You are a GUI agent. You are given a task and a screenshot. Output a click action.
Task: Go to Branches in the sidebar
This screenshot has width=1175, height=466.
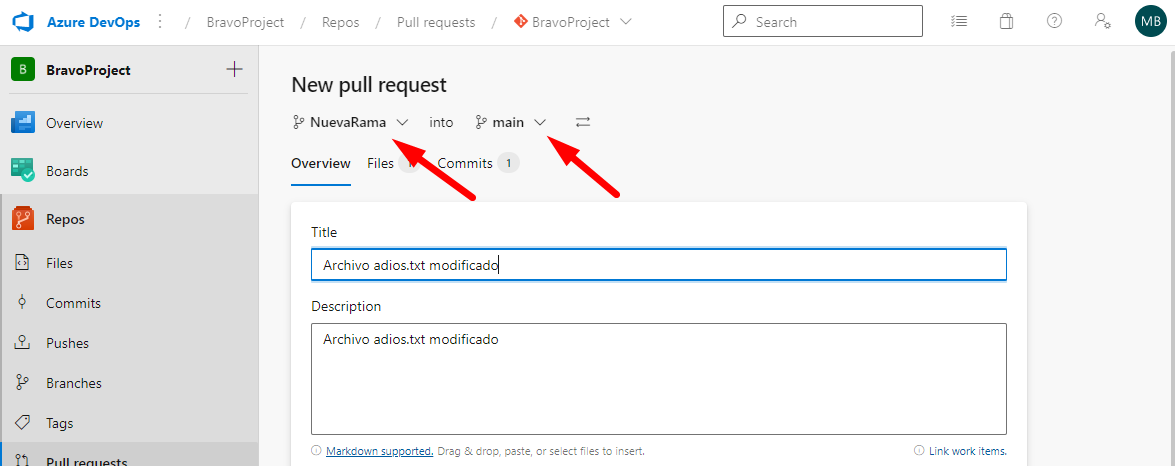tap(73, 383)
